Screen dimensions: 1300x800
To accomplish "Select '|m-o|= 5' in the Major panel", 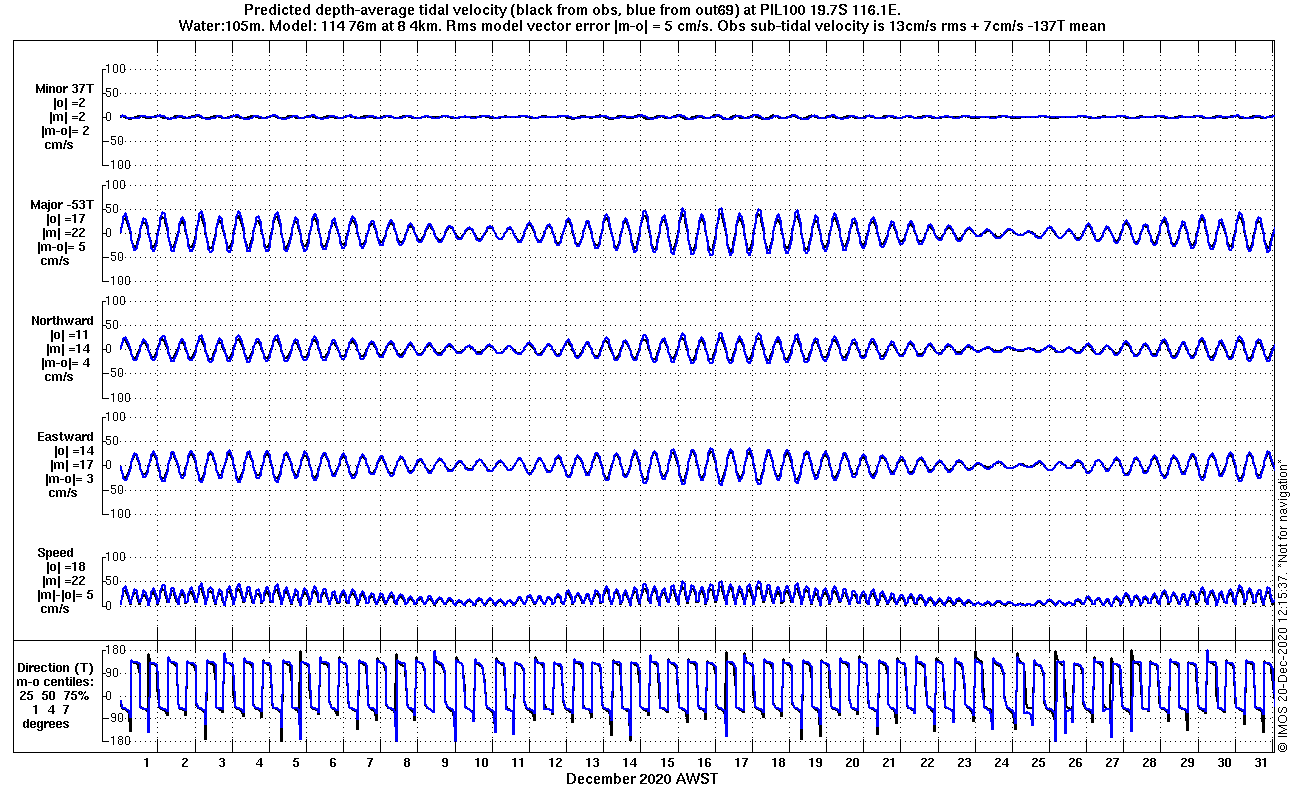I will point(65,247).
